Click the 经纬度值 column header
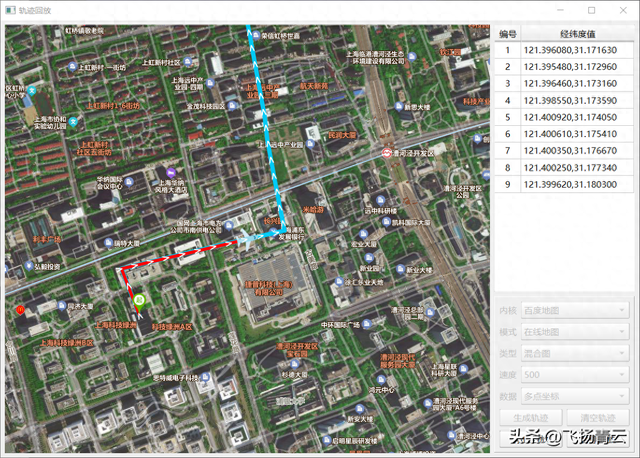Viewport: 640px width, 458px height. [577, 34]
